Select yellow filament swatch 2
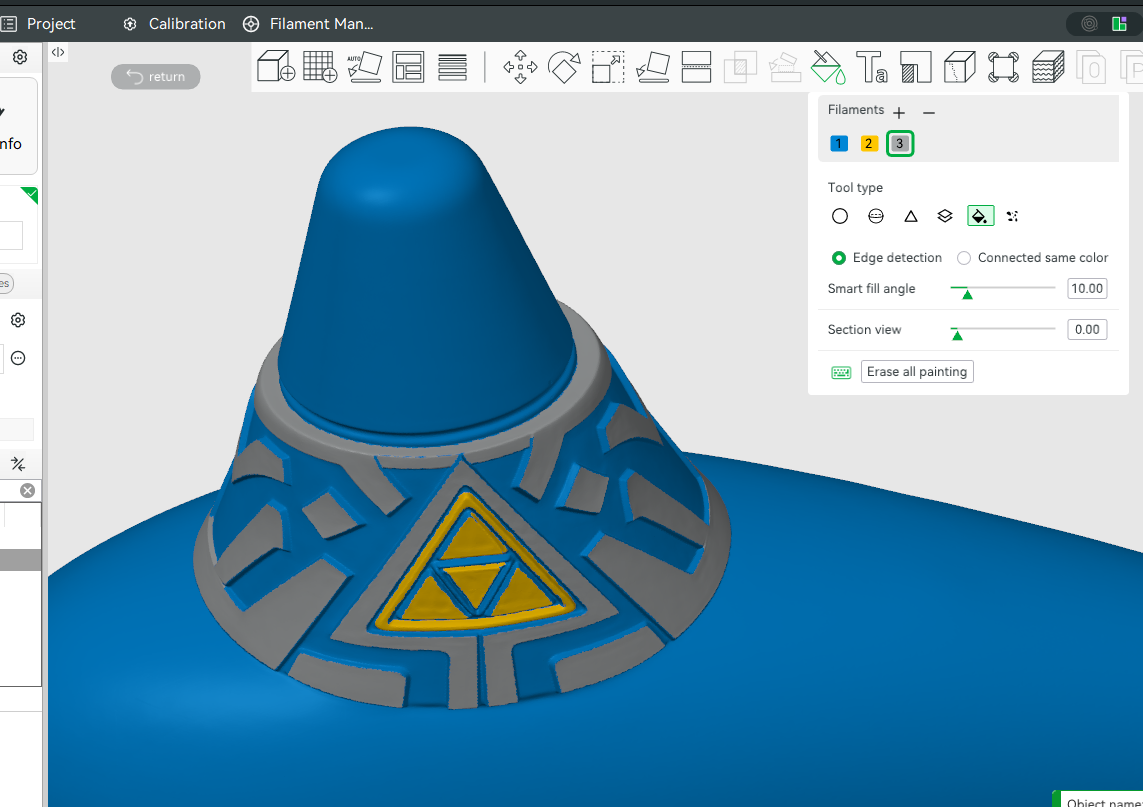The width and height of the screenshot is (1143, 807). [869, 144]
